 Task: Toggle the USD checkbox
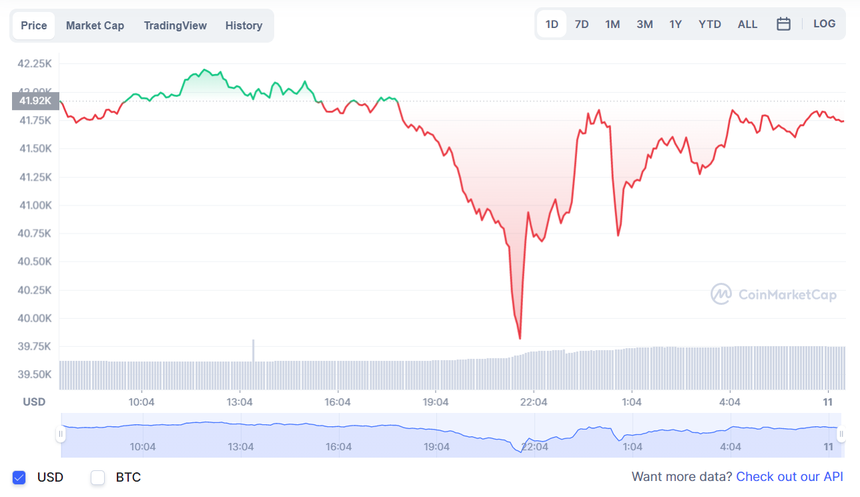click(x=19, y=477)
